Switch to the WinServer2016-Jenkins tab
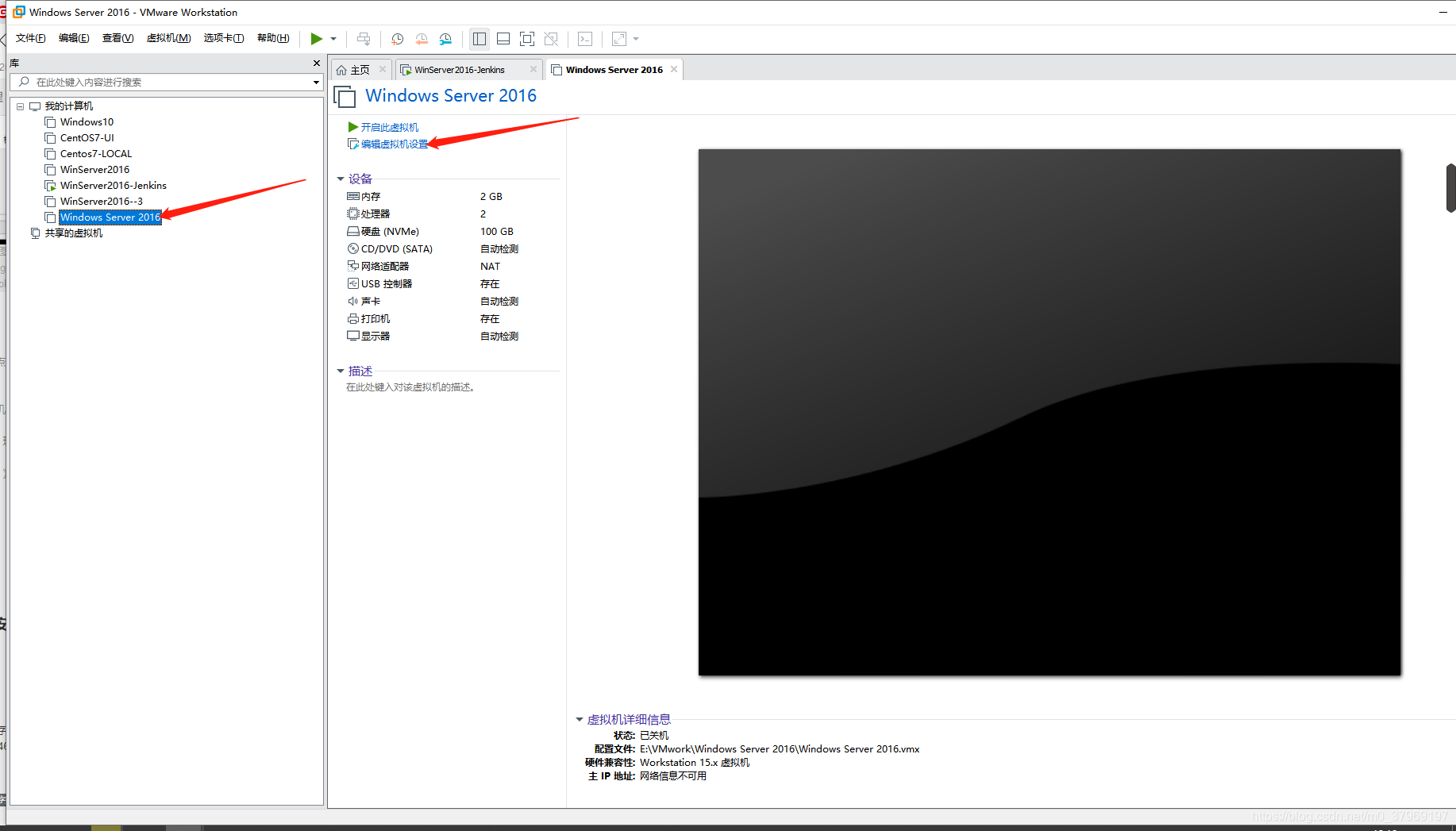 [460, 70]
